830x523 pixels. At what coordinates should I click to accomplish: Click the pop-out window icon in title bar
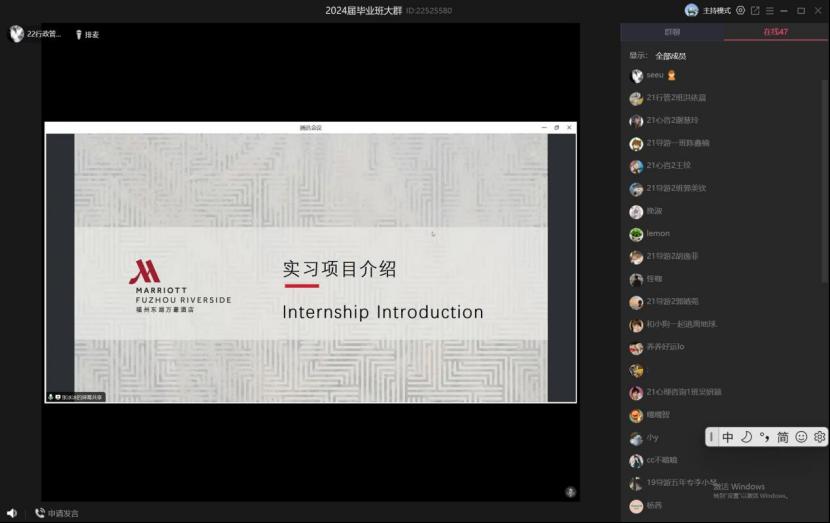click(755, 11)
